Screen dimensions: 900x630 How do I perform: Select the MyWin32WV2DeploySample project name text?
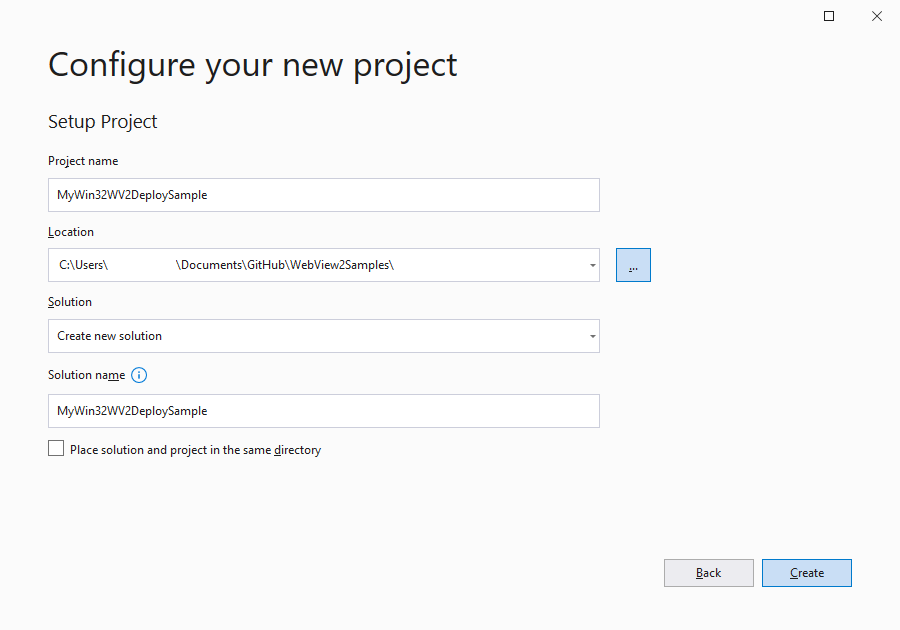(131, 194)
